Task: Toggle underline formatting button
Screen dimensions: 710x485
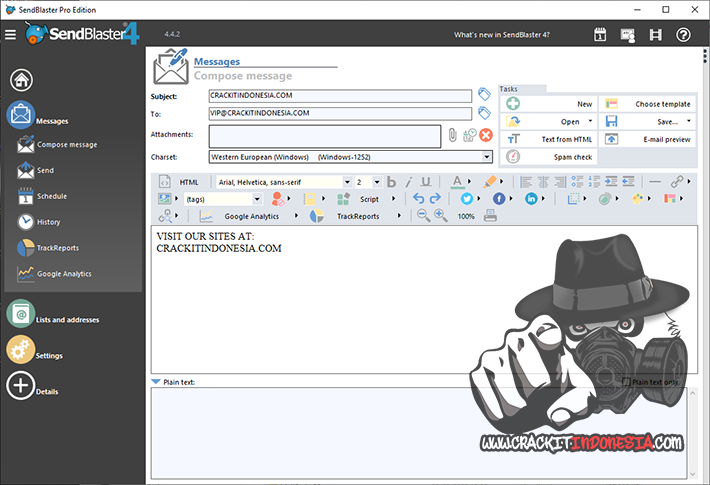Action: coord(426,182)
